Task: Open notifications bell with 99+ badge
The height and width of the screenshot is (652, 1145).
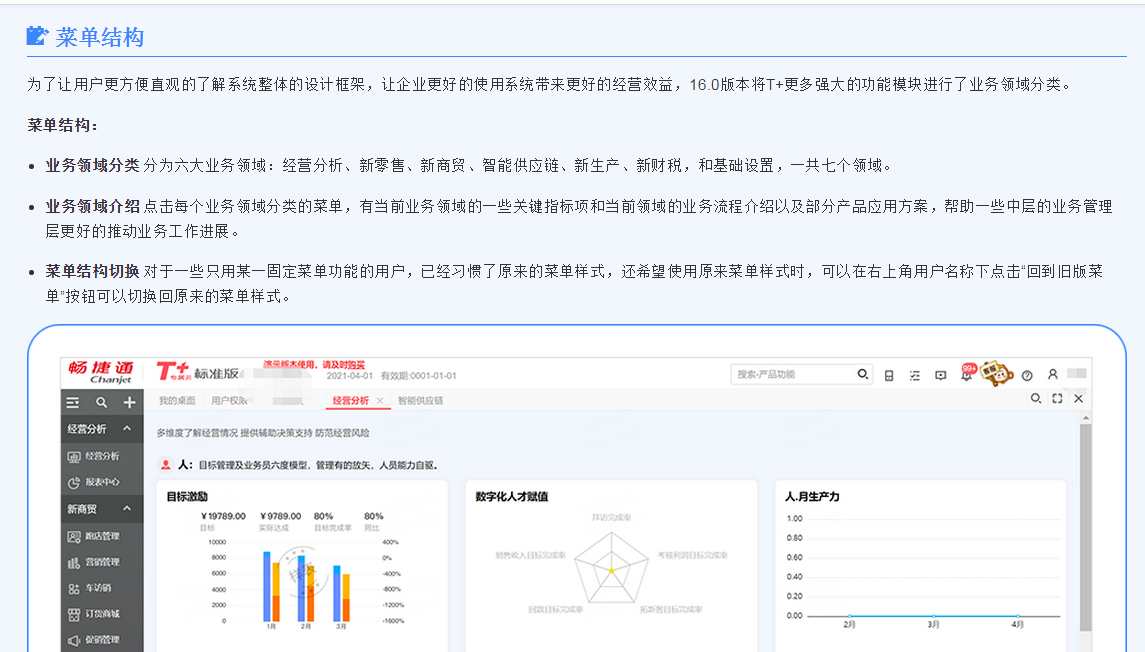Action: (x=968, y=374)
